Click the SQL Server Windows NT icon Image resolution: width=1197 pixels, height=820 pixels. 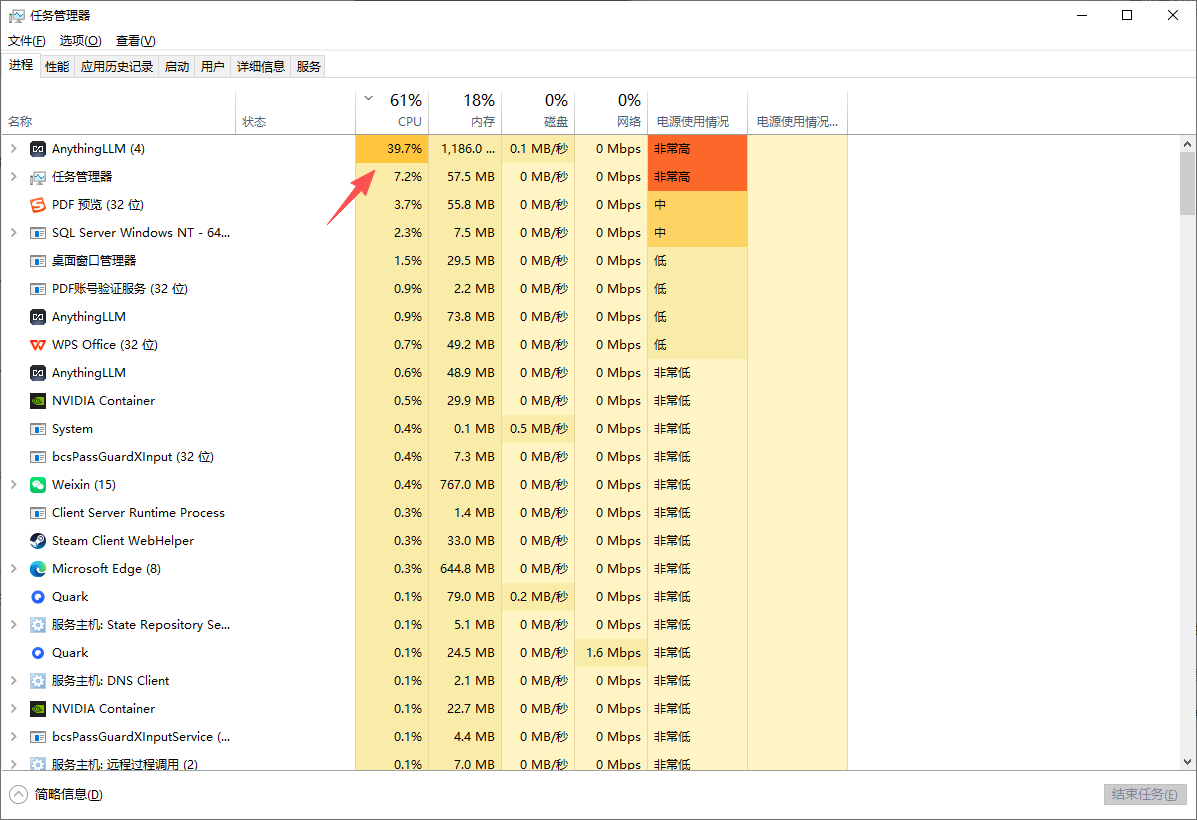click(x=37, y=233)
